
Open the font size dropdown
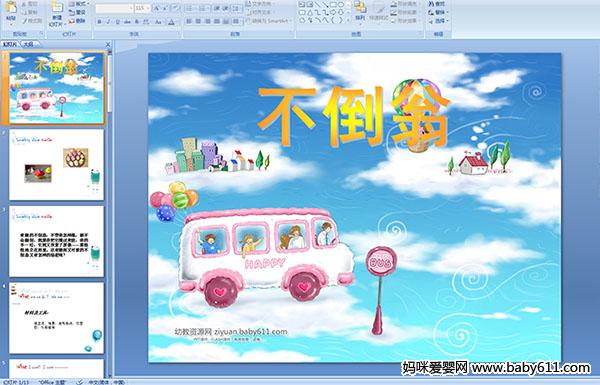(149, 8)
